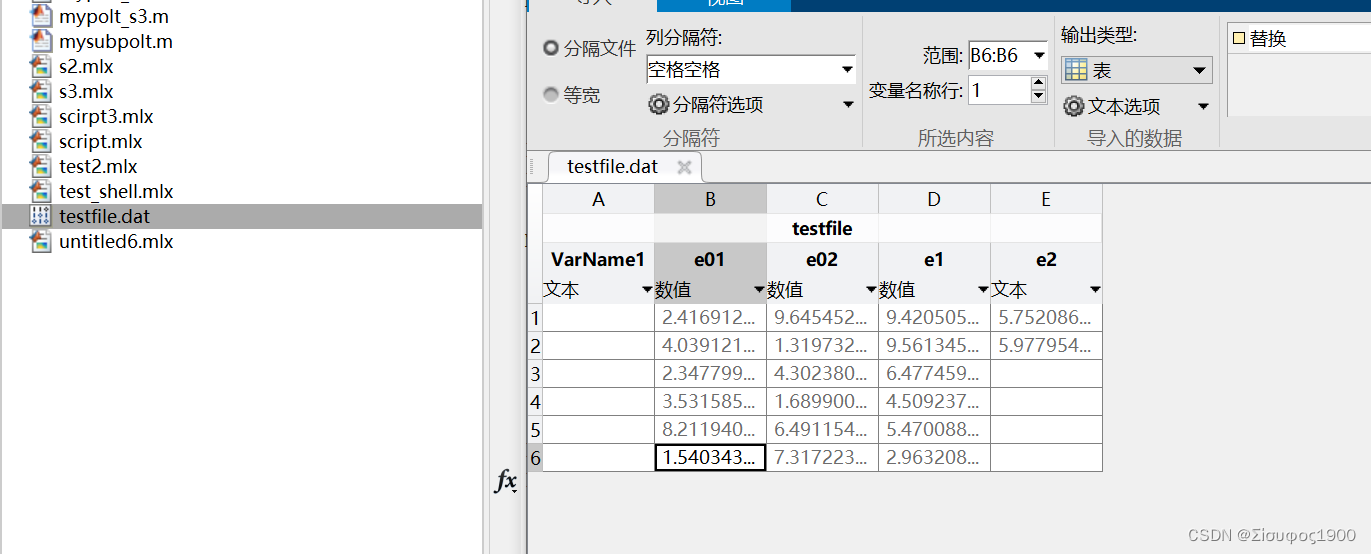
Task: Close the testfile.dat tab
Action: point(684,167)
